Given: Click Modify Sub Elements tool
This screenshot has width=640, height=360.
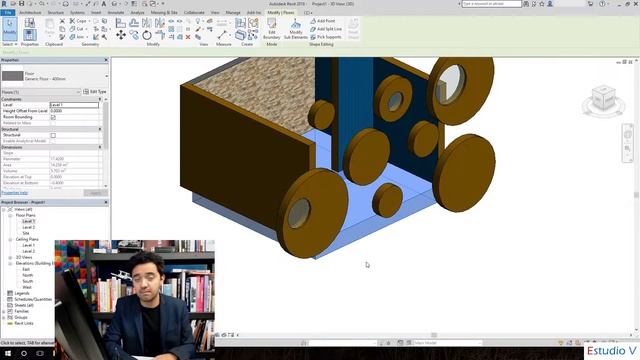Looking at the screenshot, I should (x=296, y=29).
